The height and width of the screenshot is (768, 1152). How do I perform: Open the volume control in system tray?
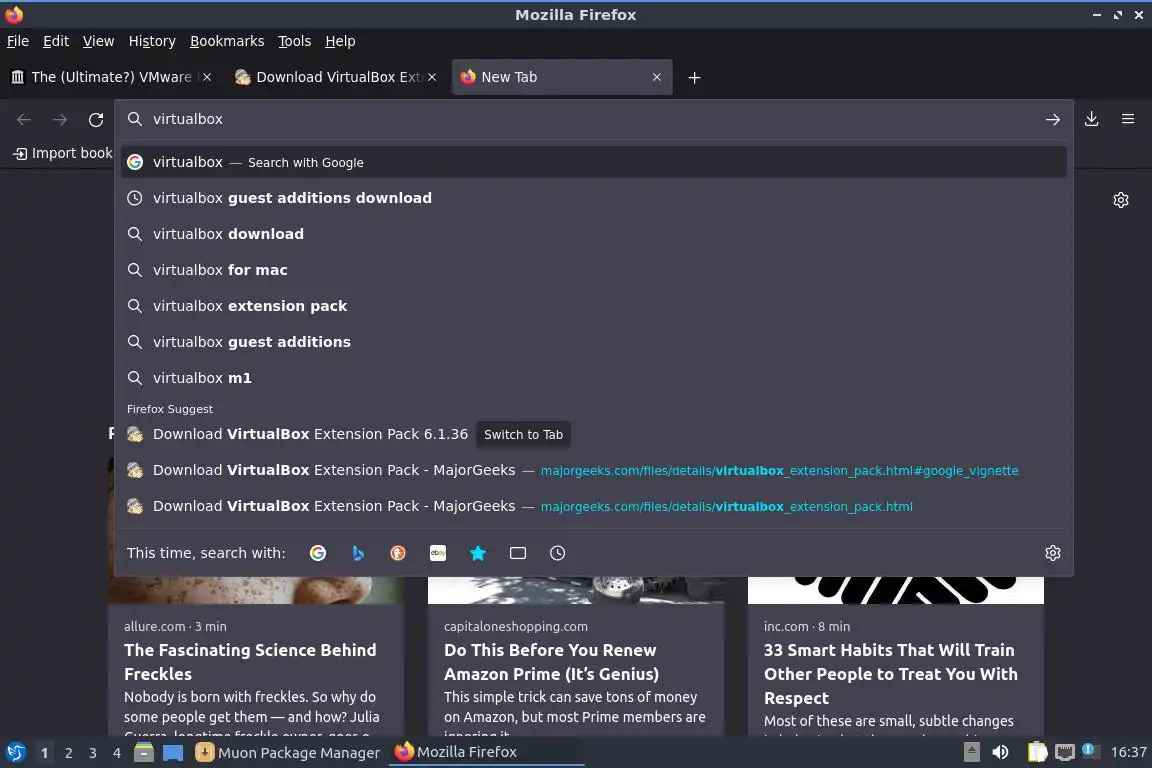click(1000, 753)
